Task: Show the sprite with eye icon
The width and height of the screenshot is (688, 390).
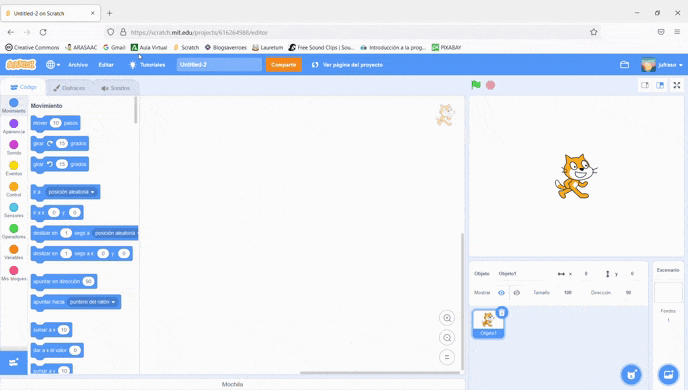Action: tap(502, 293)
